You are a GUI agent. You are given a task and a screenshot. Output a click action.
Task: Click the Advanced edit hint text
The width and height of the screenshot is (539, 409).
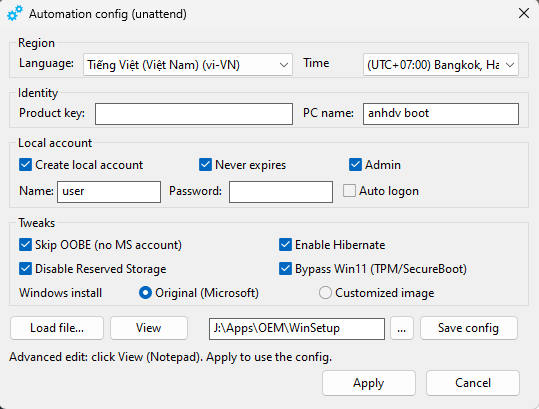tap(170, 357)
